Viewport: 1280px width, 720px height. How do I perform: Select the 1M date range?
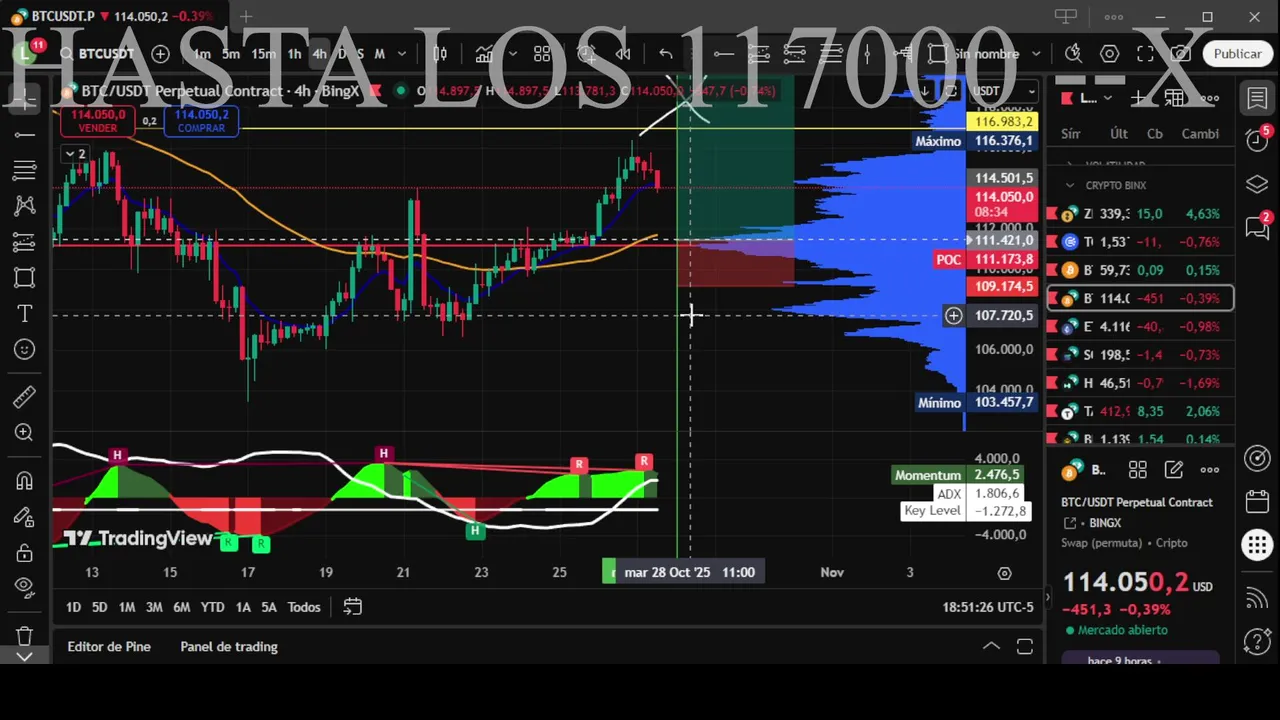point(127,607)
